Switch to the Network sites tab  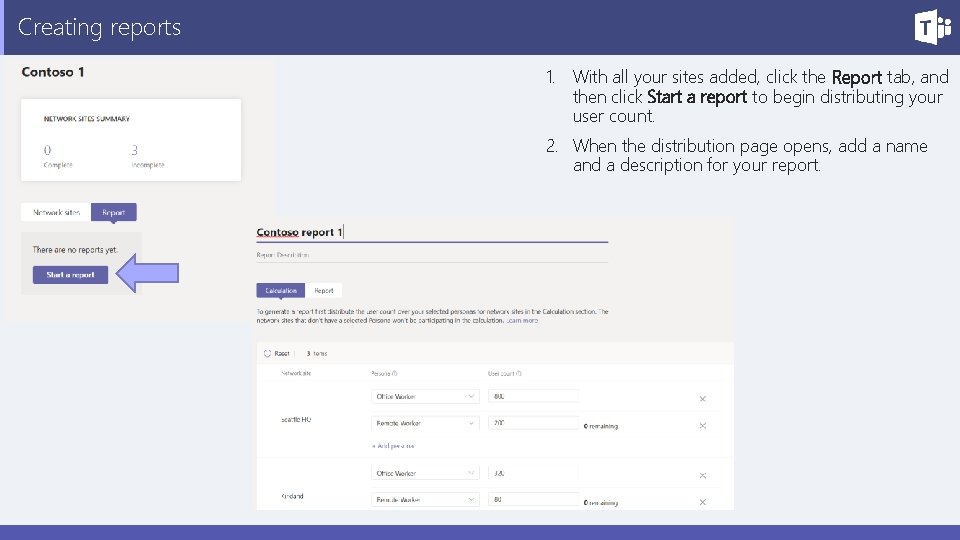[56, 212]
